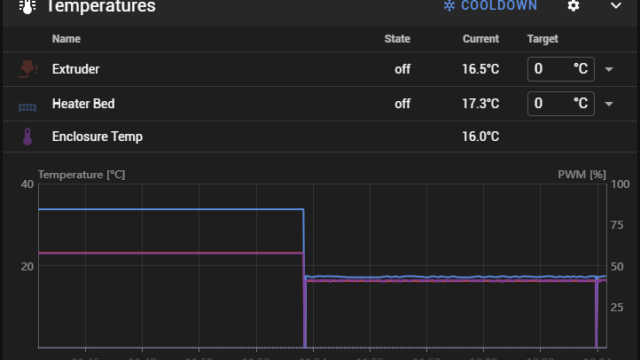Focus the Heater Bed target temperature field

point(560,104)
